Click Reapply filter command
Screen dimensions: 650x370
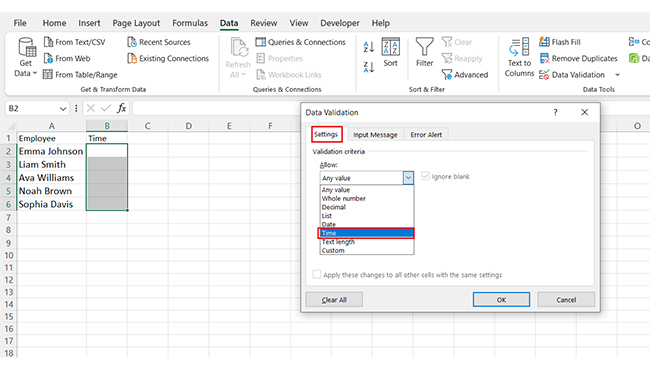pos(462,58)
